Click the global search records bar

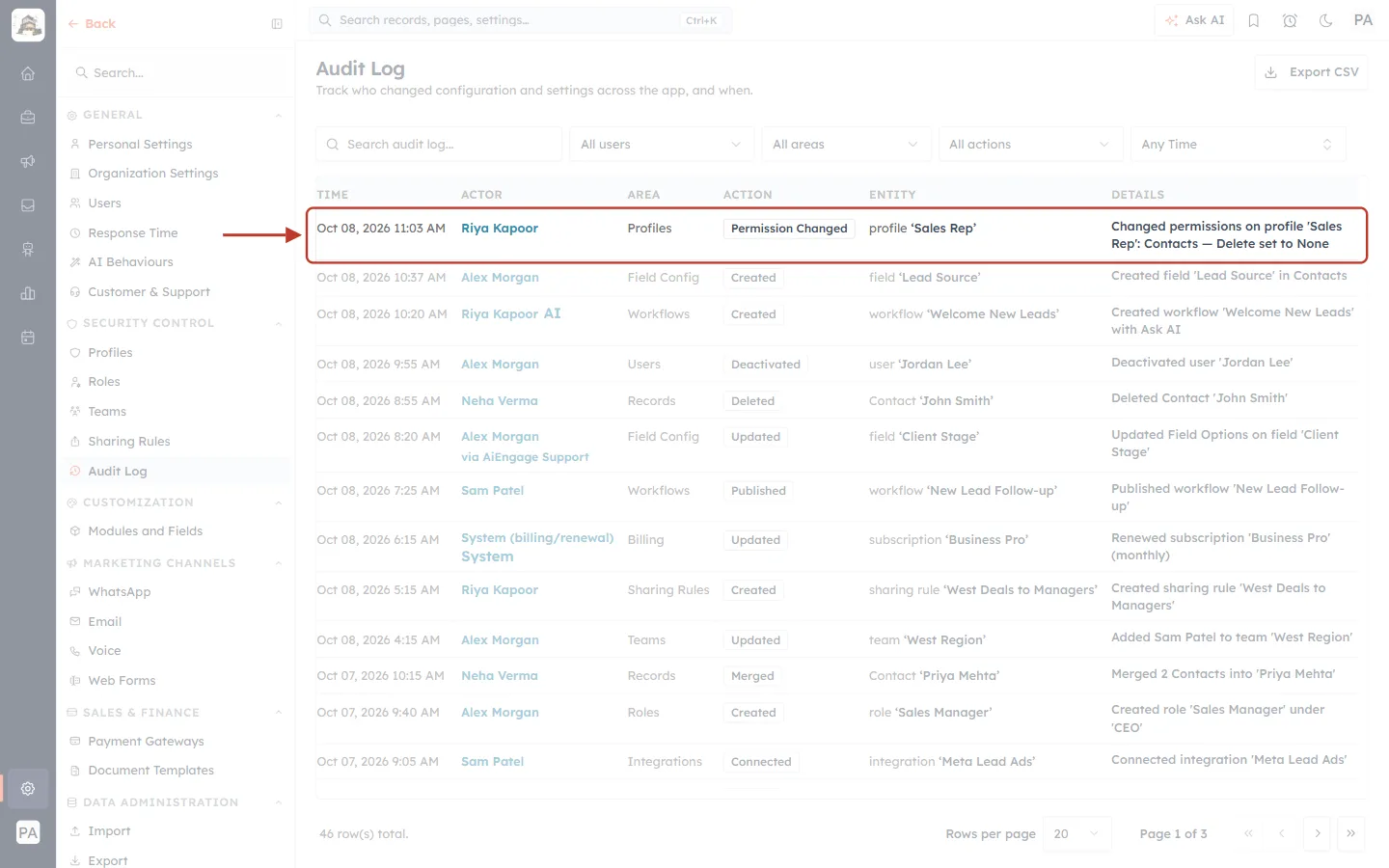pos(521,20)
